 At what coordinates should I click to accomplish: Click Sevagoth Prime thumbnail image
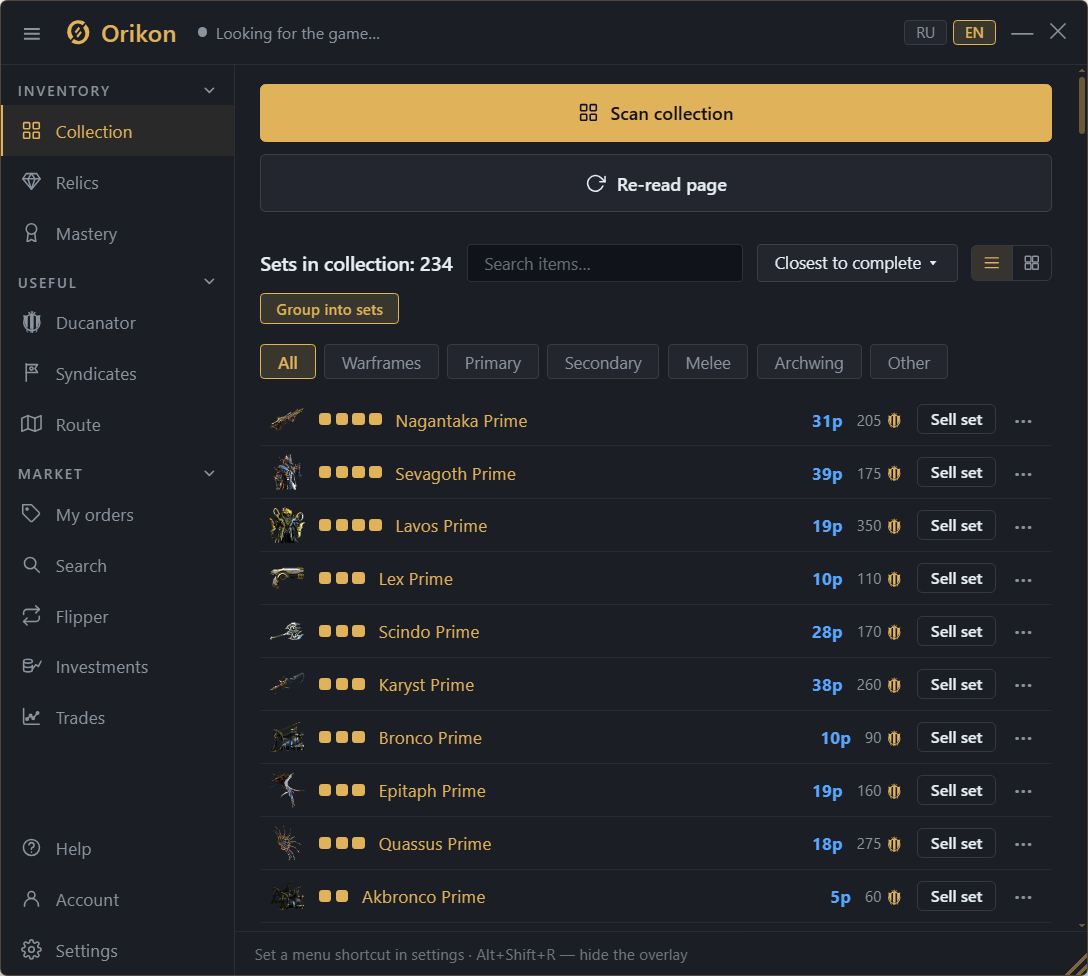click(x=287, y=473)
